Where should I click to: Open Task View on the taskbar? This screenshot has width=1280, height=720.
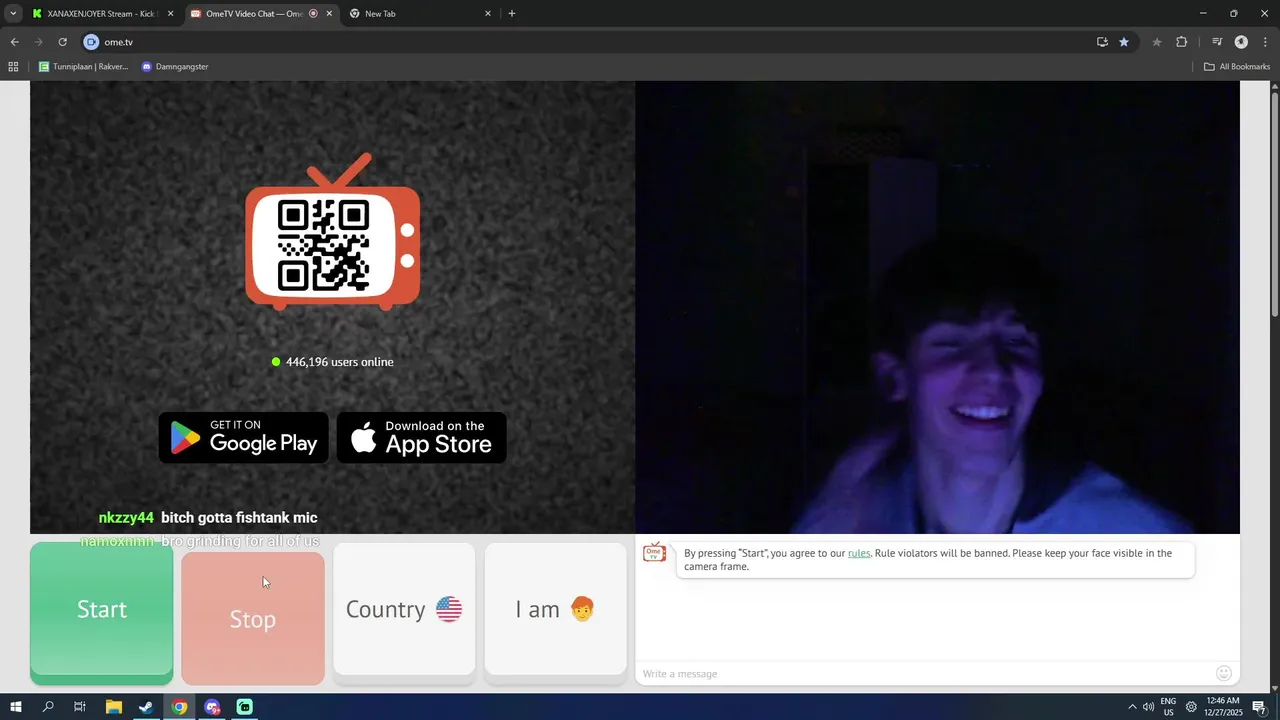point(80,707)
